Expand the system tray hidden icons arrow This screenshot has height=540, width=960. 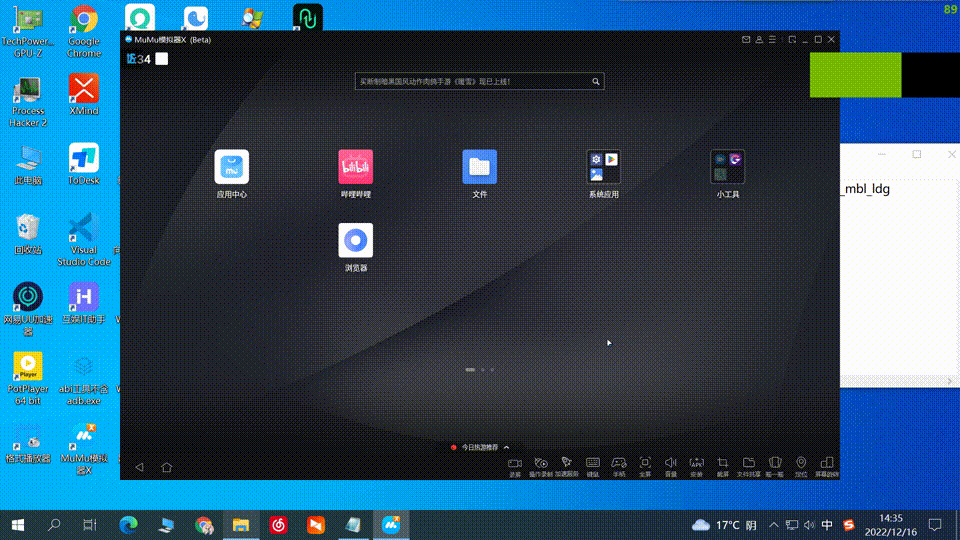click(774, 525)
